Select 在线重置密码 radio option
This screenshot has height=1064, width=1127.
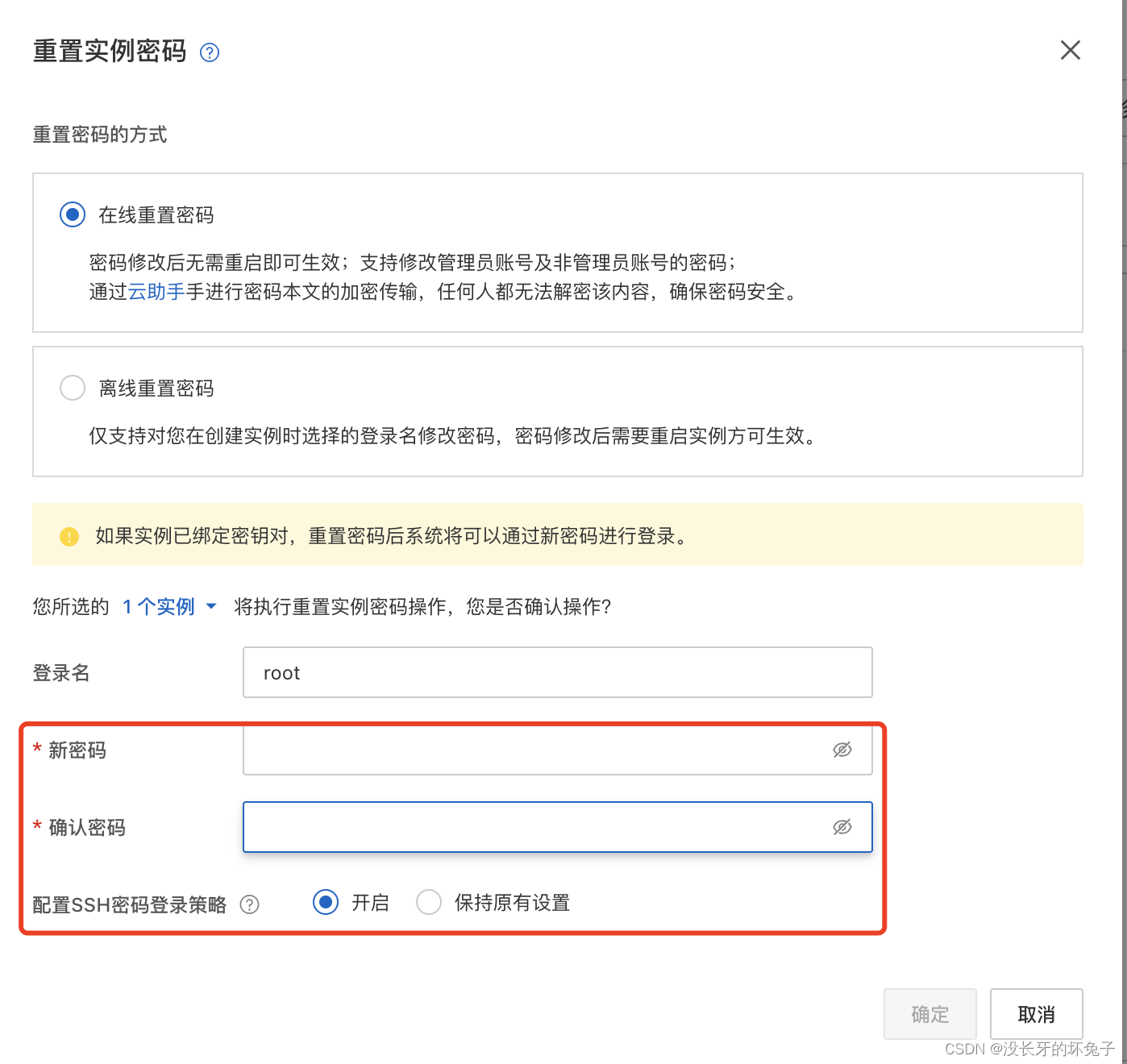coord(73,214)
